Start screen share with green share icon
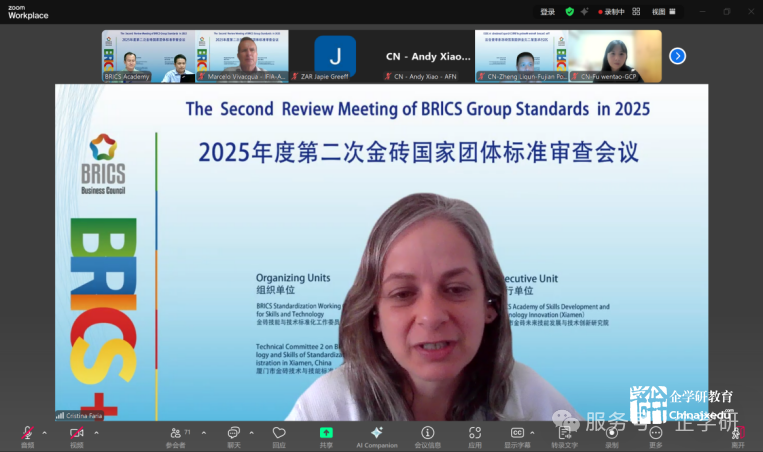Viewport: 763px width, 452px height. [x=326, y=433]
